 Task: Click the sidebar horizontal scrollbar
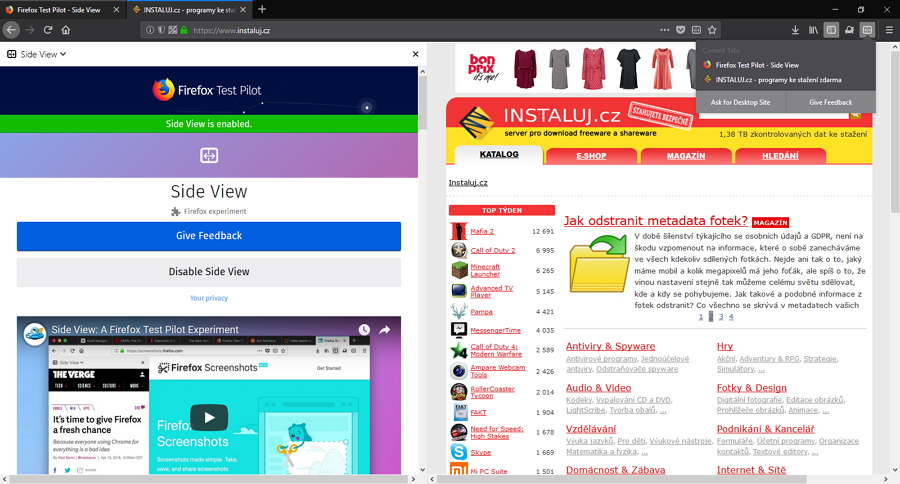[209, 479]
